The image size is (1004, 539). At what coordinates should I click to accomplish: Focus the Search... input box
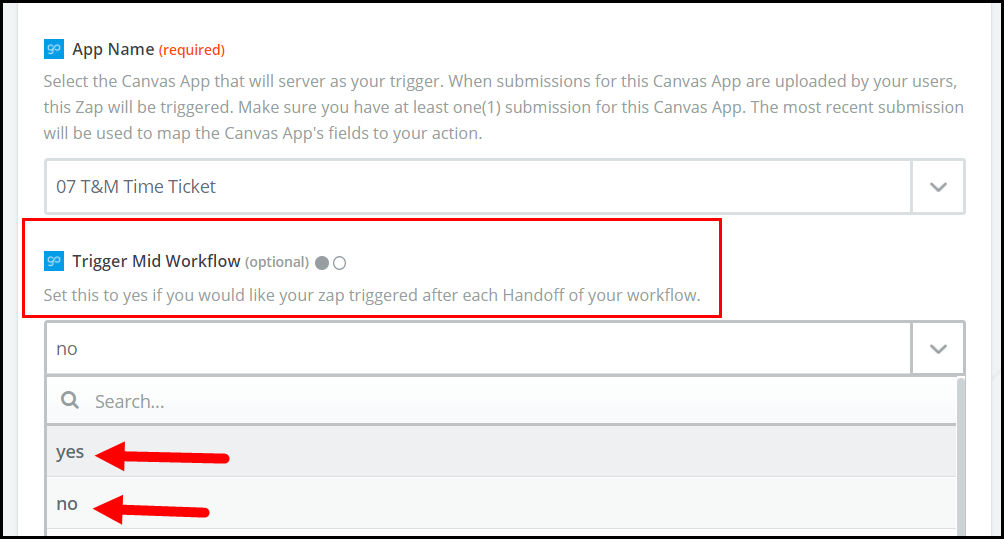[500, 401]
